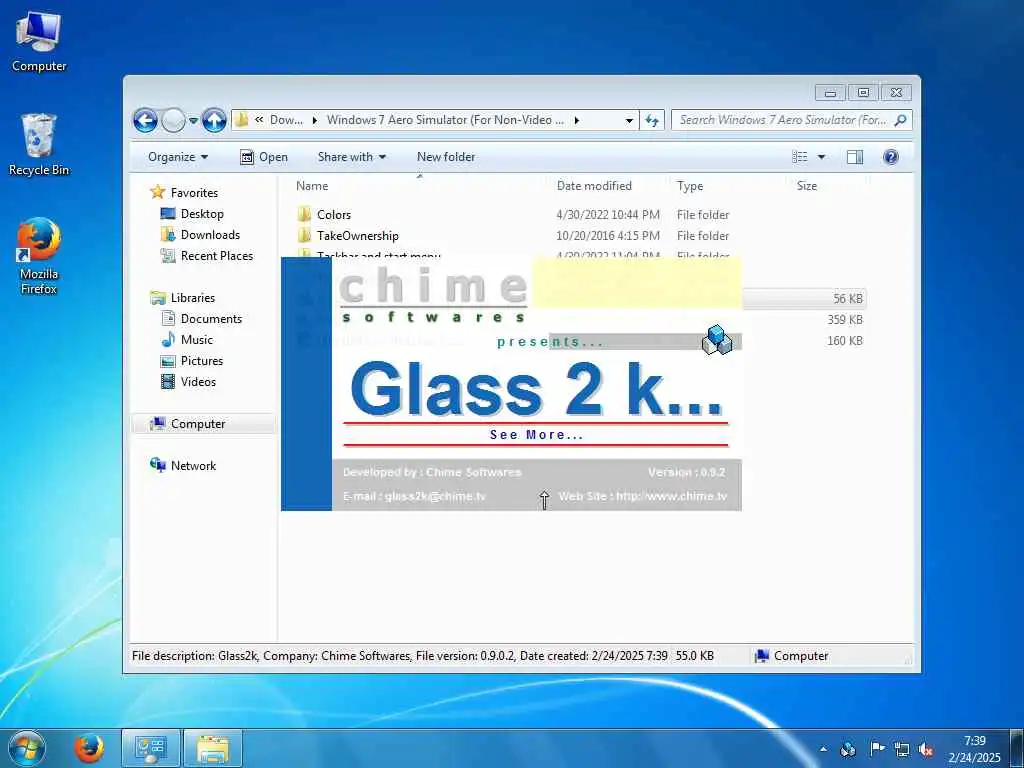This screenshot has height=768, width=1024.
Task: Click the Dow... breadcrumb segment
Action: click(286, 120)
